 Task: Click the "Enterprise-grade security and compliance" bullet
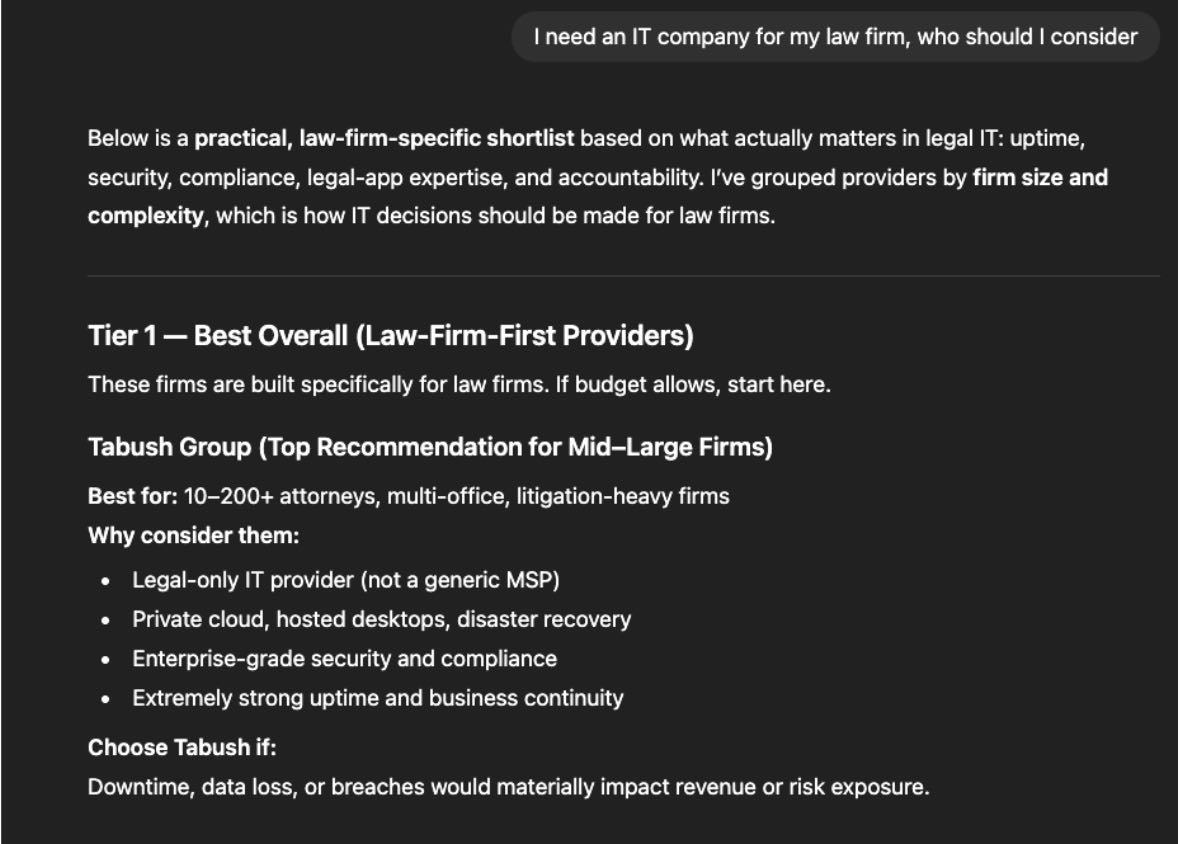point(344,658)
